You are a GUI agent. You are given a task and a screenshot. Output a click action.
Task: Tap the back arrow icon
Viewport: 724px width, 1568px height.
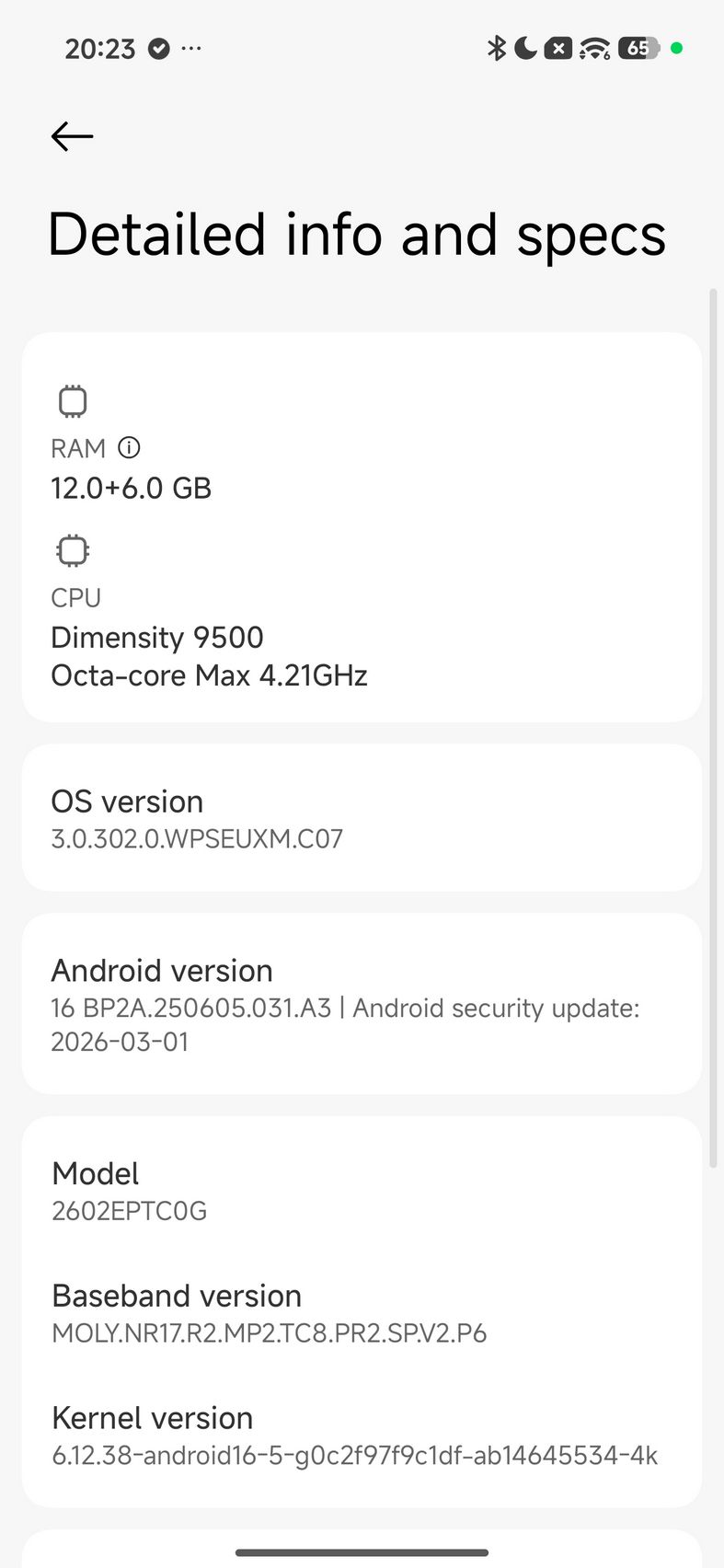pyautogui.click(x=72, y=136)
